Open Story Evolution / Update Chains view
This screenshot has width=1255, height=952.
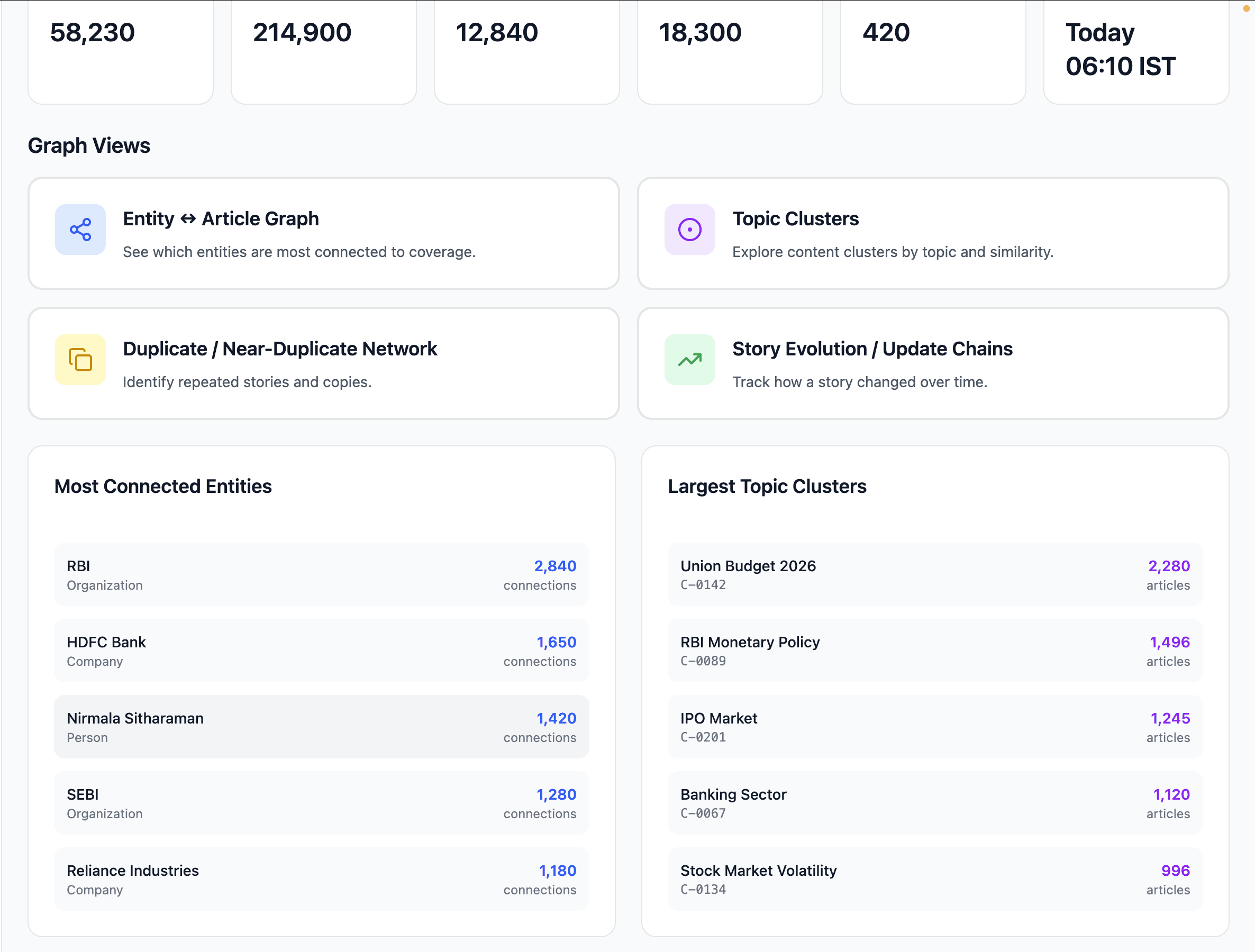(x=932, y=363)
